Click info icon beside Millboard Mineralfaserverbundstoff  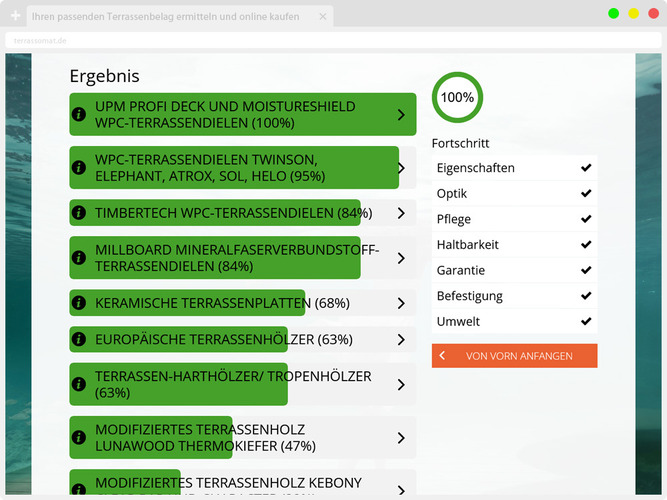[x=79, y=258]
